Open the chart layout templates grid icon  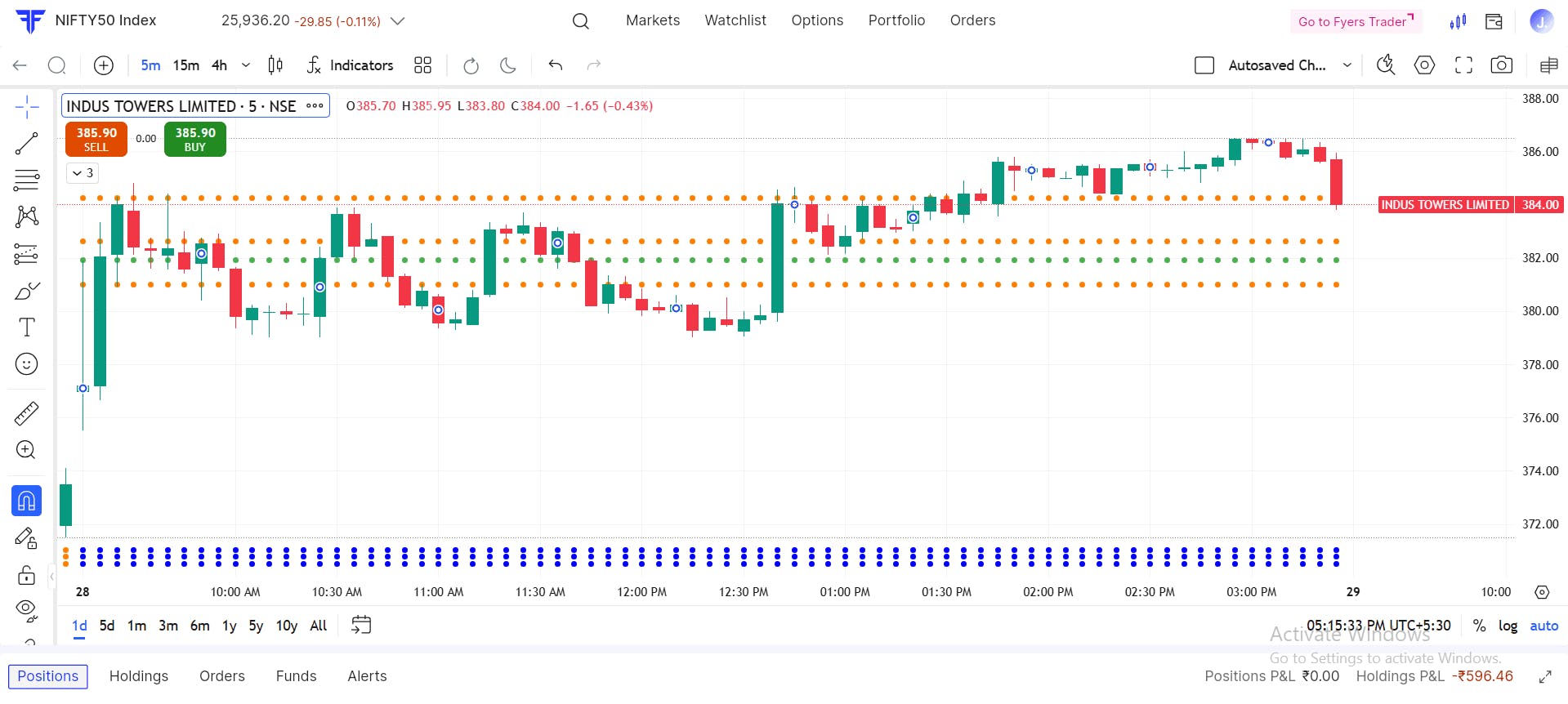coord(422,65)
